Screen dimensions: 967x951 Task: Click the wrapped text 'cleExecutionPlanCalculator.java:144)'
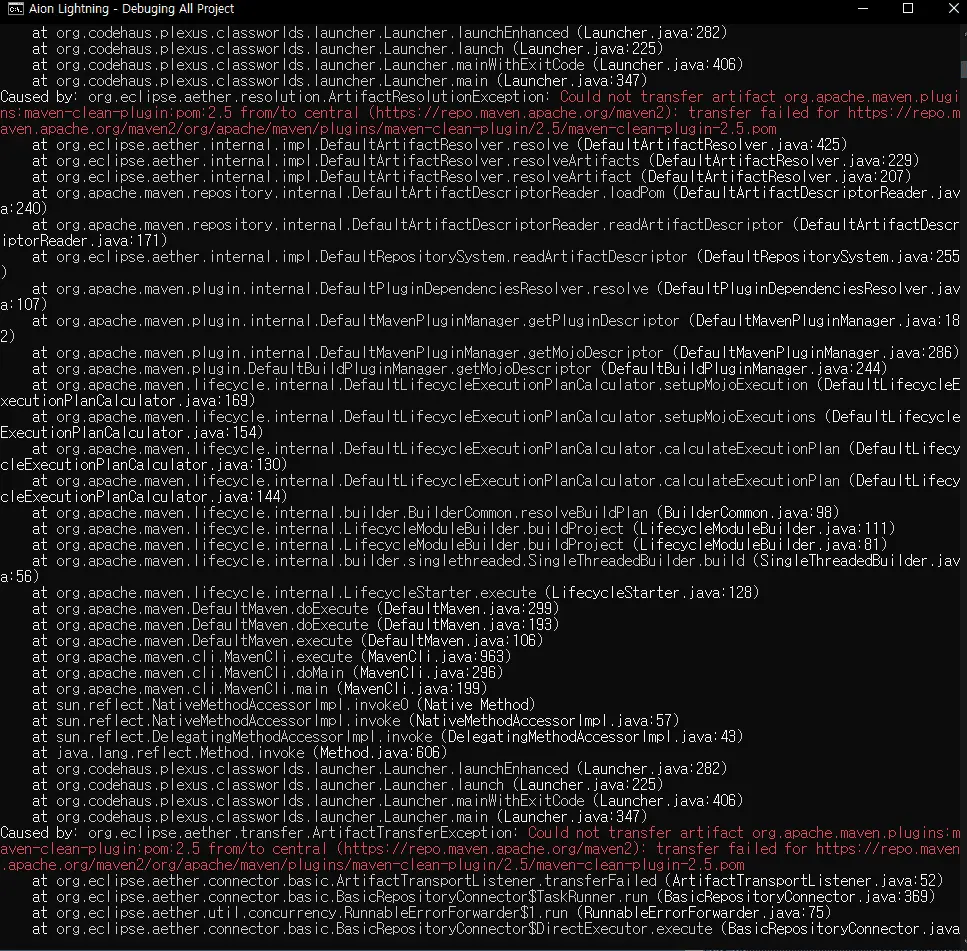pos(144,497)
